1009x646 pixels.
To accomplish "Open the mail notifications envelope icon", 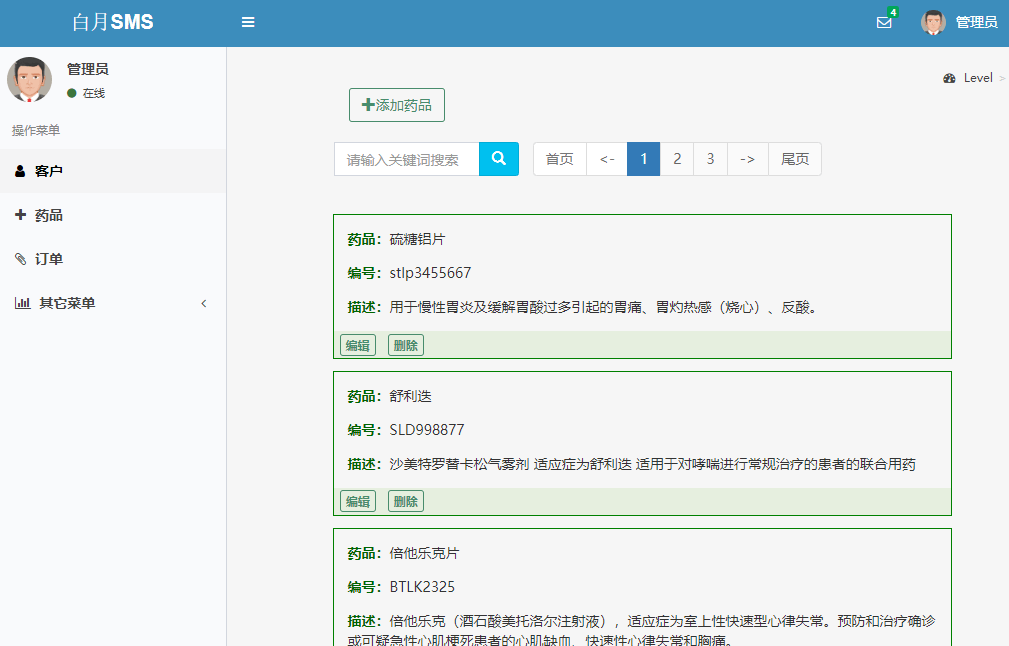I will 884,23.
